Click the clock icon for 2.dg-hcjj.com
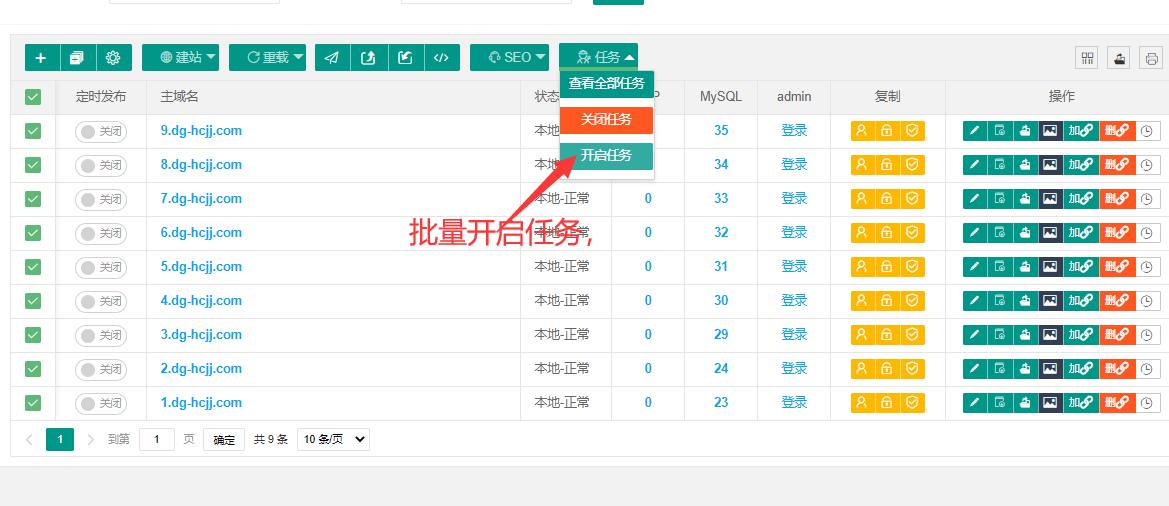The height and width of the screenshot is (506, 1169). (x=1148, y=369)
